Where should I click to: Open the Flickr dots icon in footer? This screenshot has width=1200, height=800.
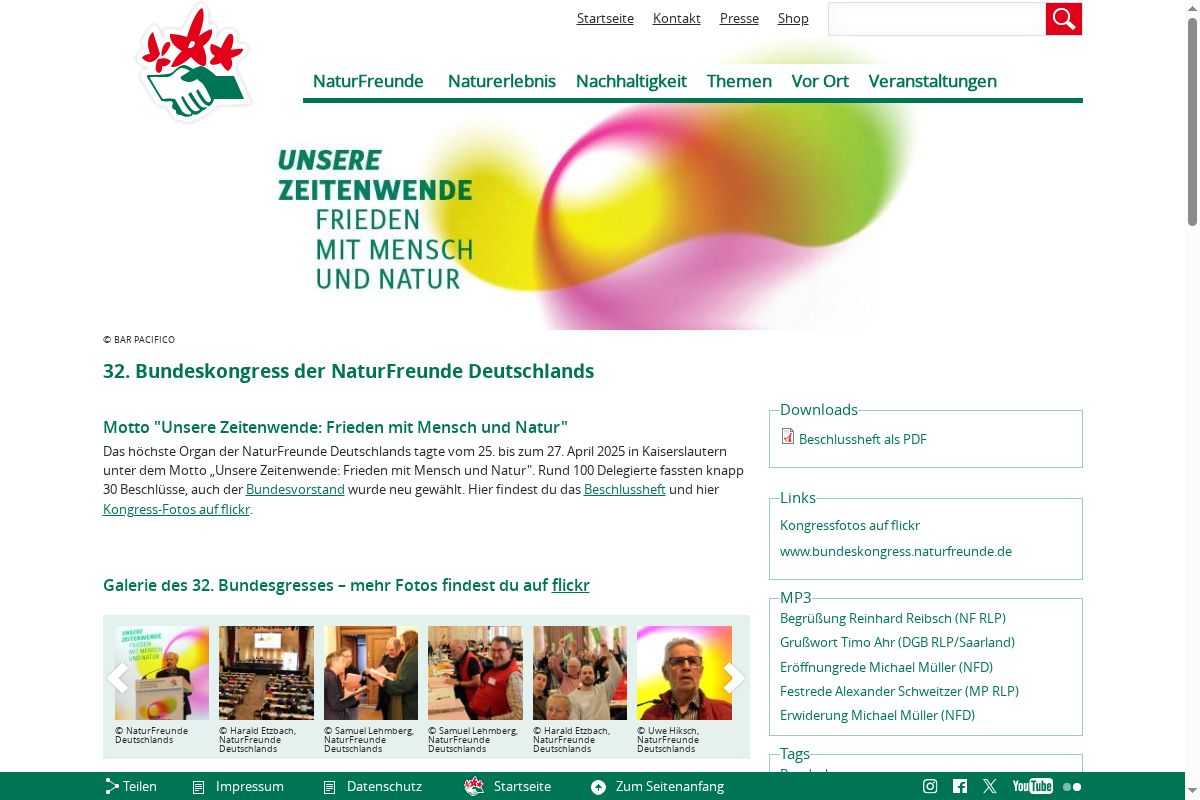pos(1072,787)
